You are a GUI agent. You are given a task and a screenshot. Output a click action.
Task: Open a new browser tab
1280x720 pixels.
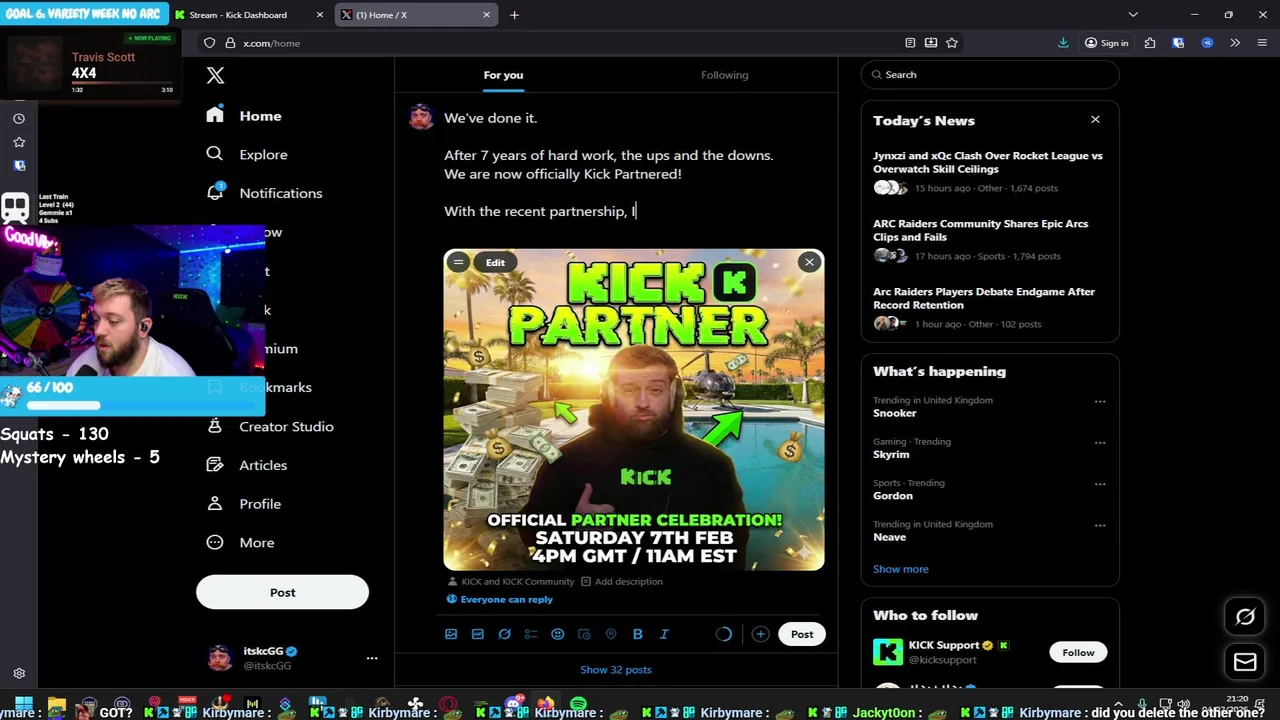point(514,15)
